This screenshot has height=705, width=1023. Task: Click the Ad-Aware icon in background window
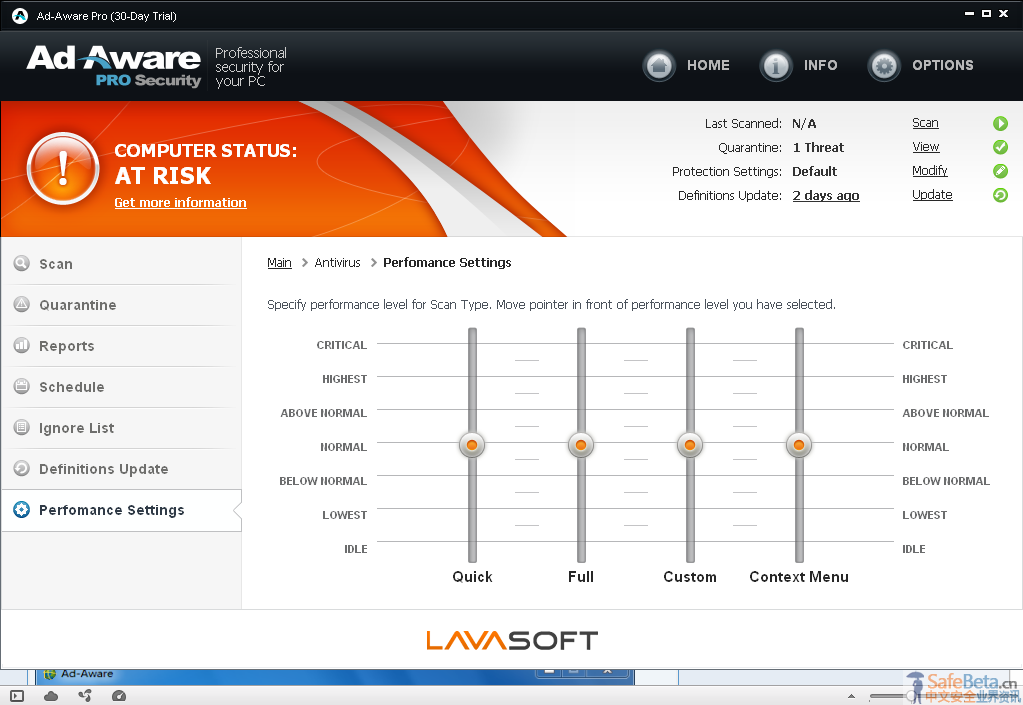[x=50, y=674]
